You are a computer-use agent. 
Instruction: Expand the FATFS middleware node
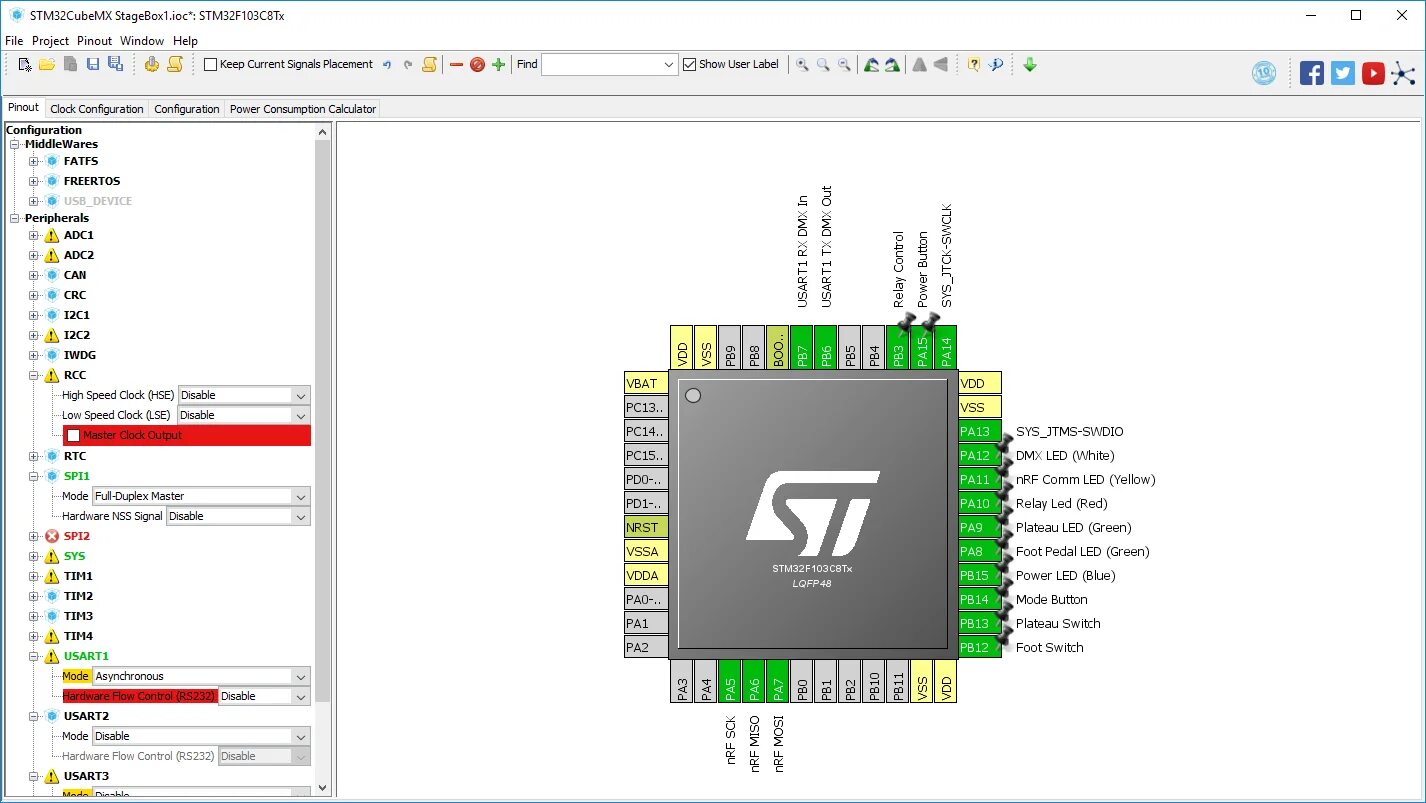34,161
